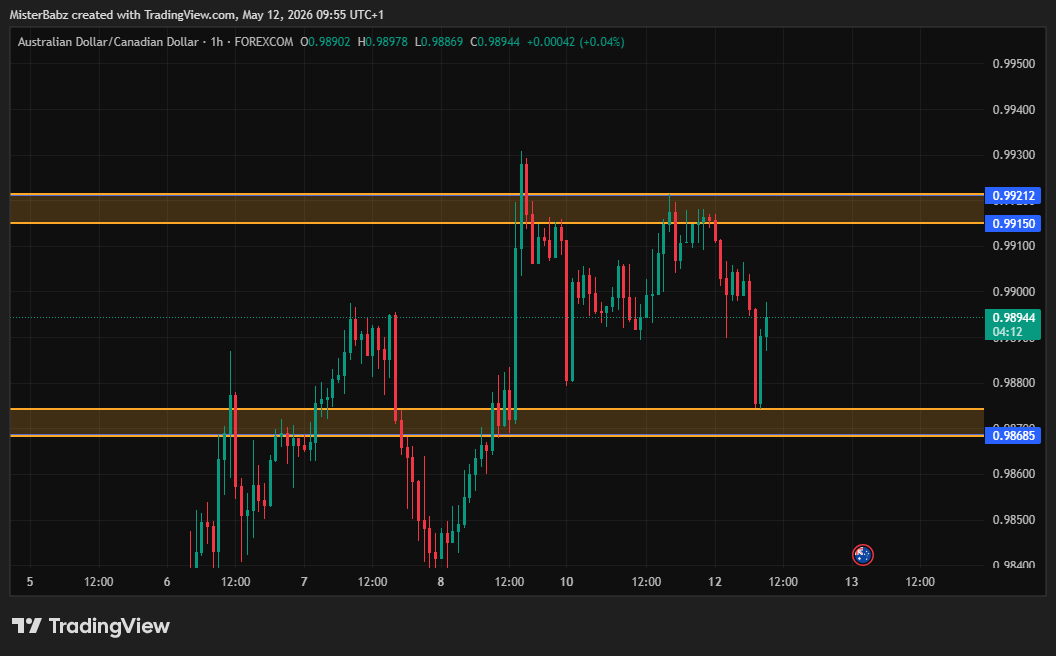Click the 0.99100 price axis label
Viewport: 1056px width, 656px height.
[1014, 246]
